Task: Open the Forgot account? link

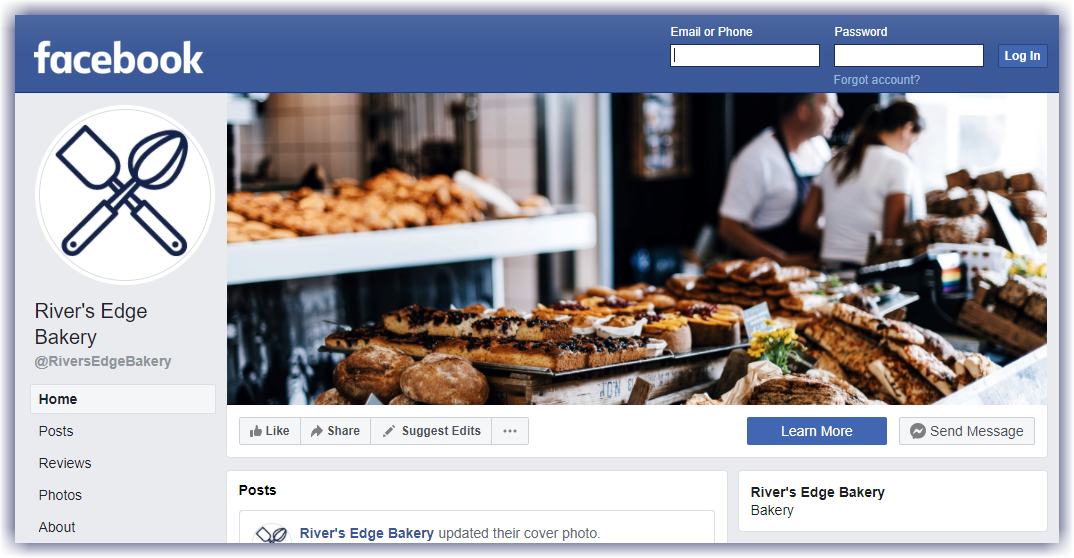Action: pos(876,79)
